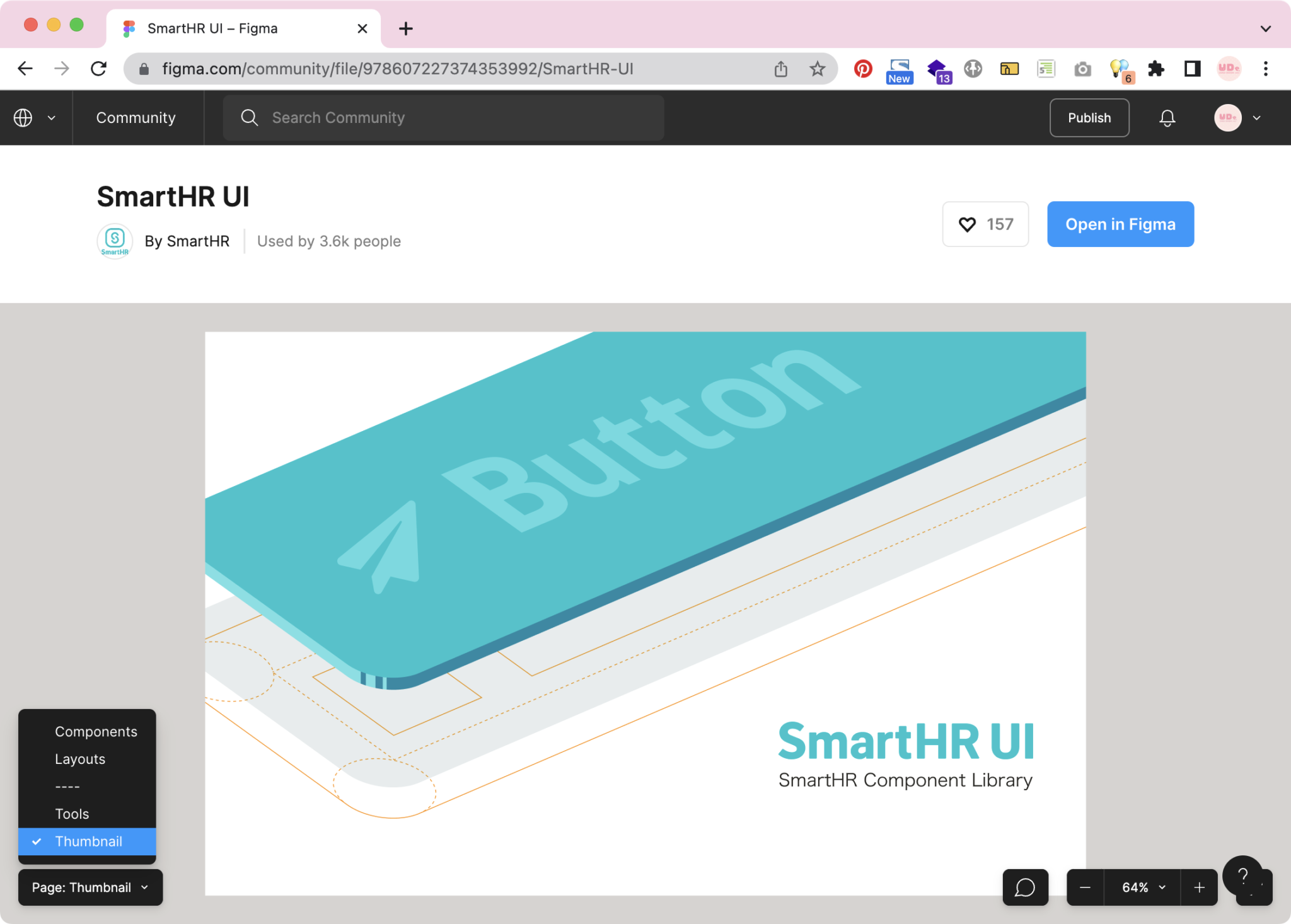
Task: Click the zoom out minus button
Action: pos(1085,887)
